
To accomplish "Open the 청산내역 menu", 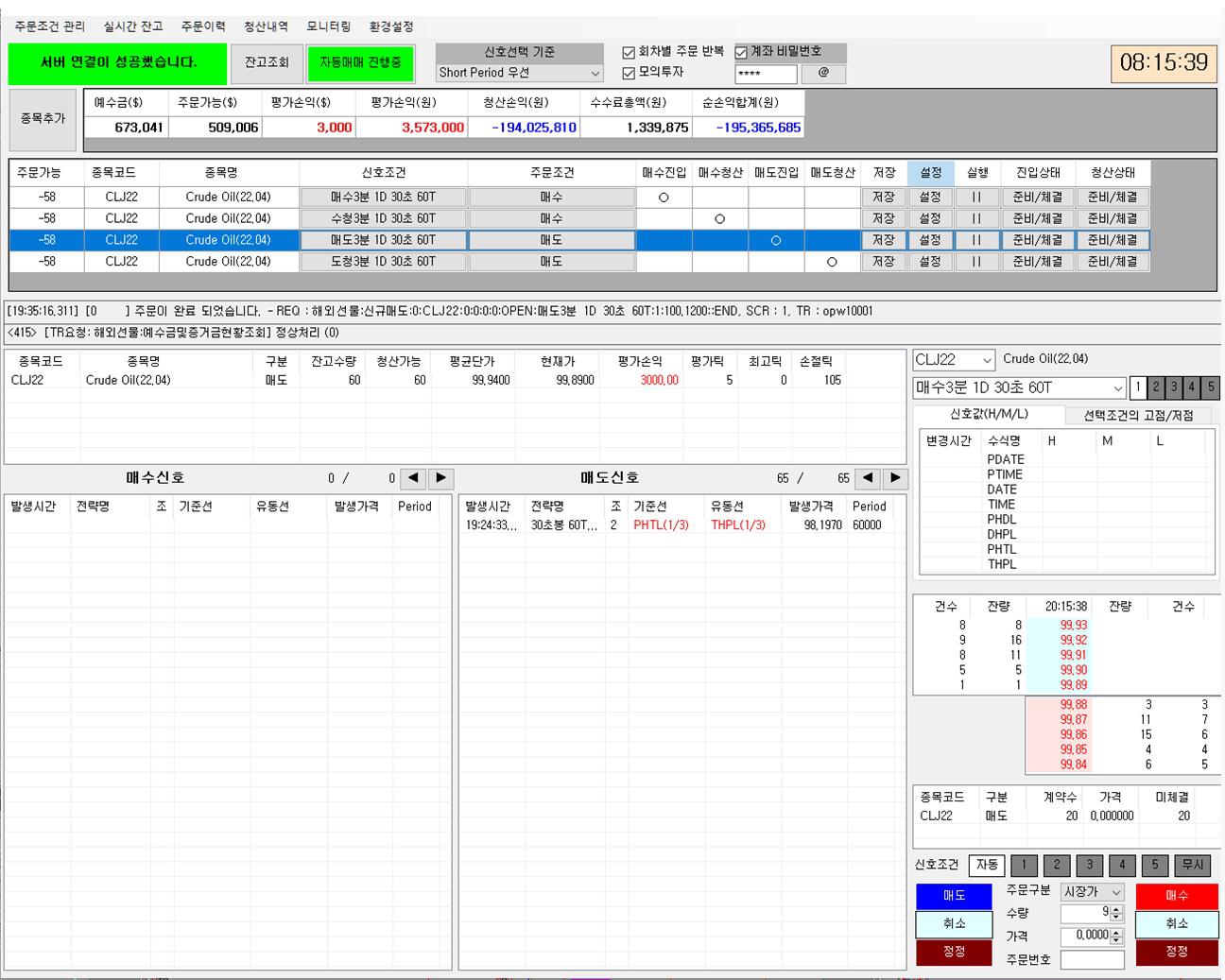I will tap(266, 26).
